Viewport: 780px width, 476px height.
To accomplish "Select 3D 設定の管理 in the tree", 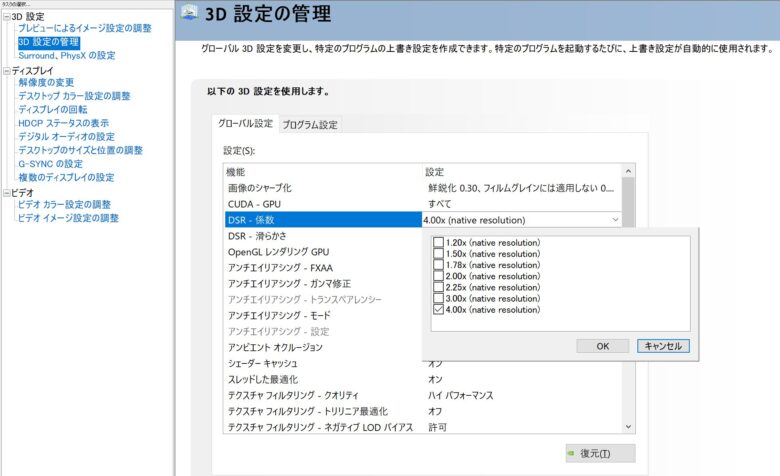I will tap(49, 42).
